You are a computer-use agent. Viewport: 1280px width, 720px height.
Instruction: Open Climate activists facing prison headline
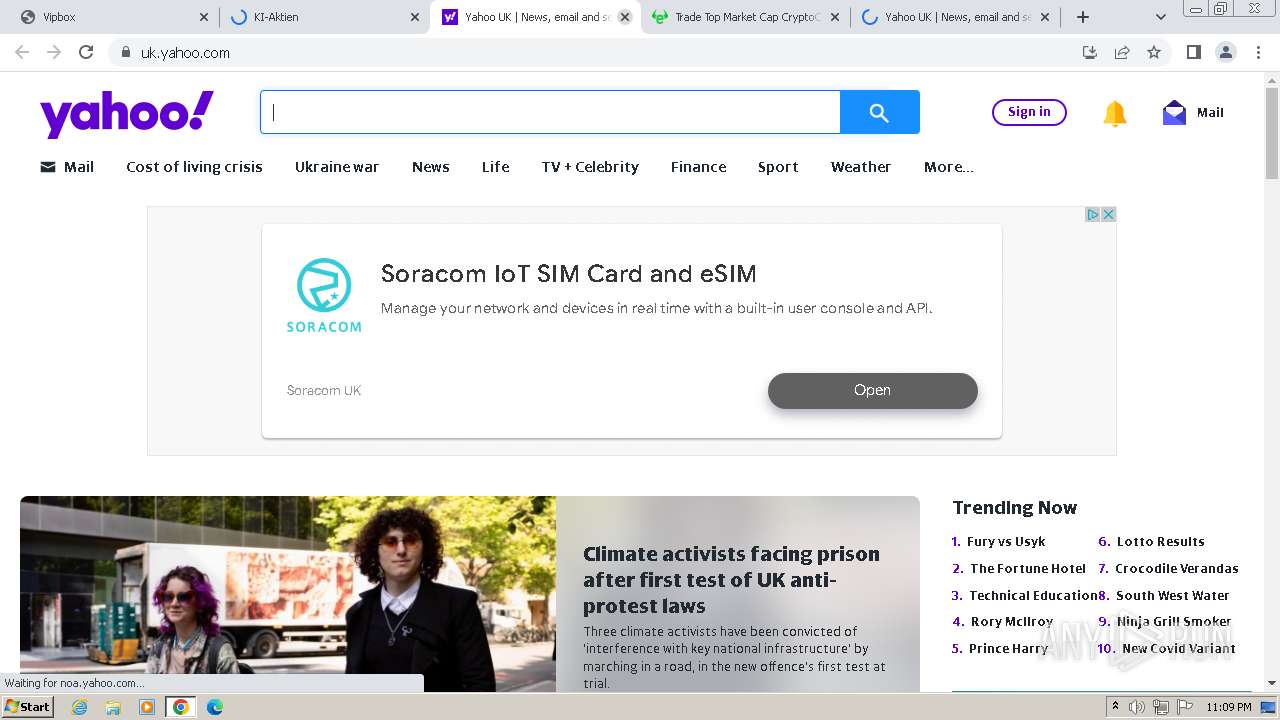(731, 580)
